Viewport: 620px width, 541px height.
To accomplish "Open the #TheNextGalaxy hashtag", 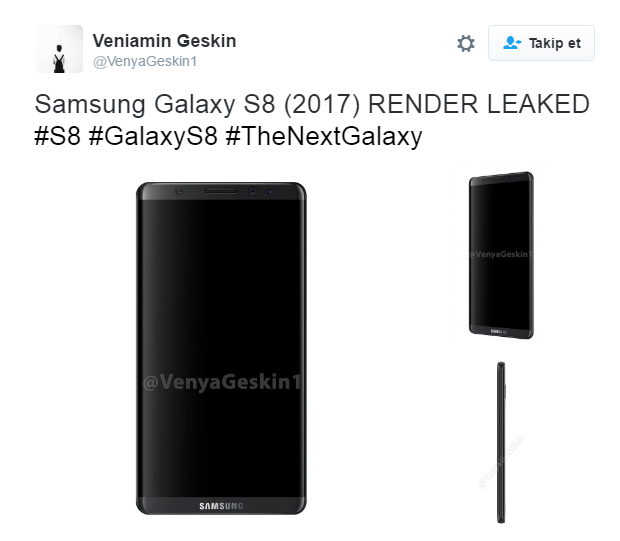I will pyautogui.click(x=324, y=137).
